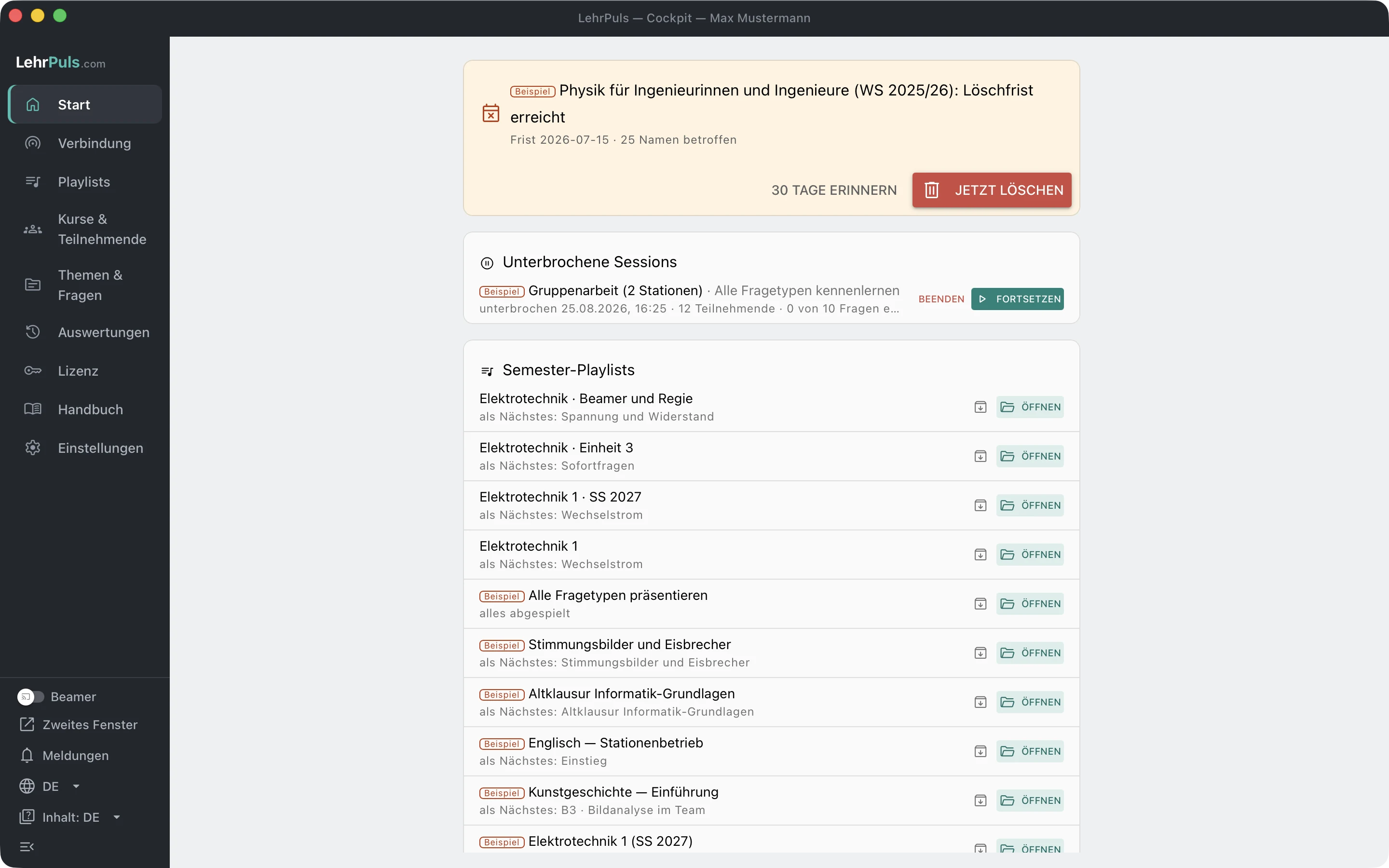The width and height of the screenshot is (1389, 868).
Task: Archive Altklausur Informatik-Grundlagen playlist
Action: (980, 702)
